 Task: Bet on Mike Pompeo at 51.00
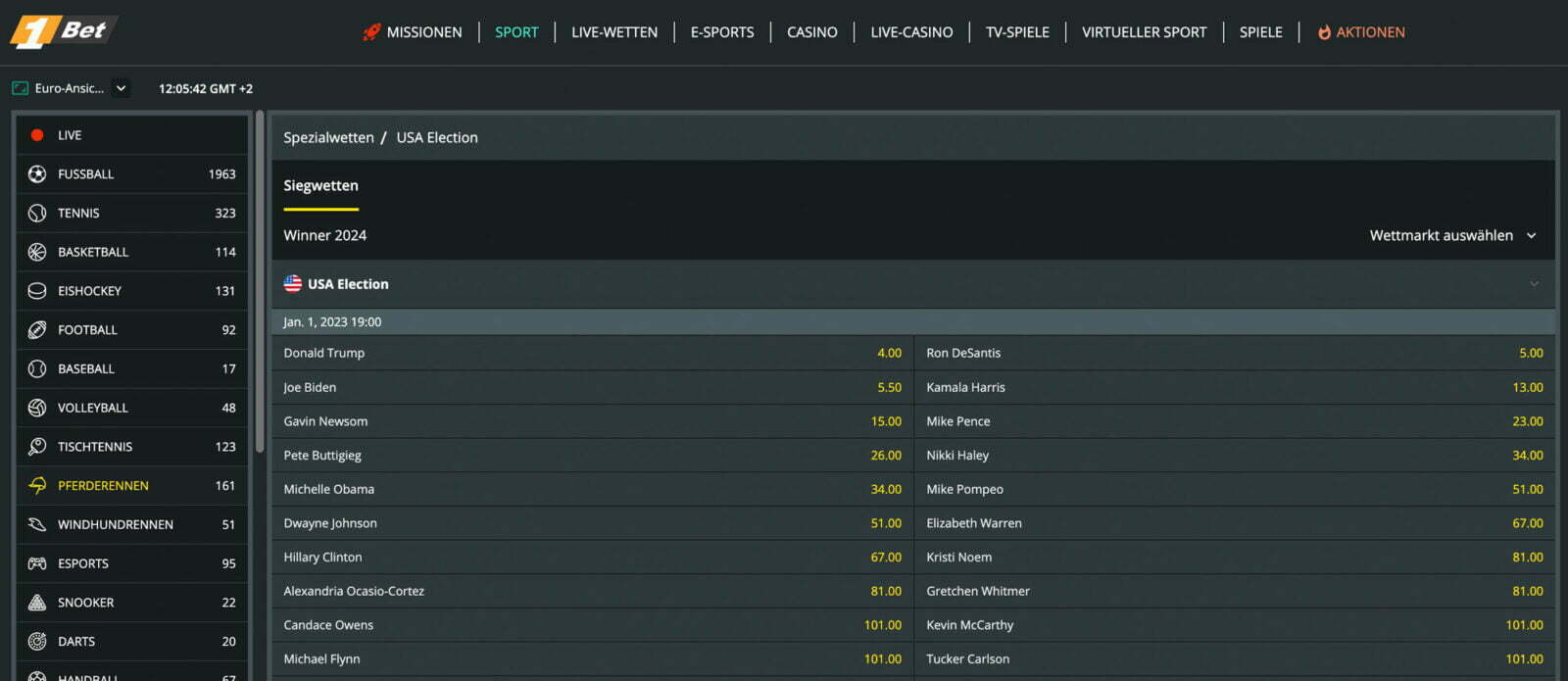1235,489
